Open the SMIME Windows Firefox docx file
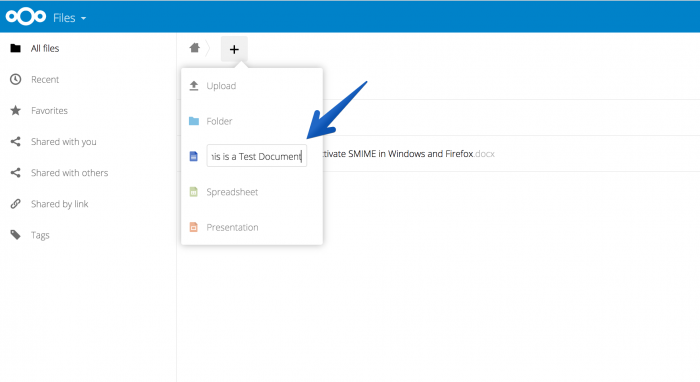 click(408, 154)
